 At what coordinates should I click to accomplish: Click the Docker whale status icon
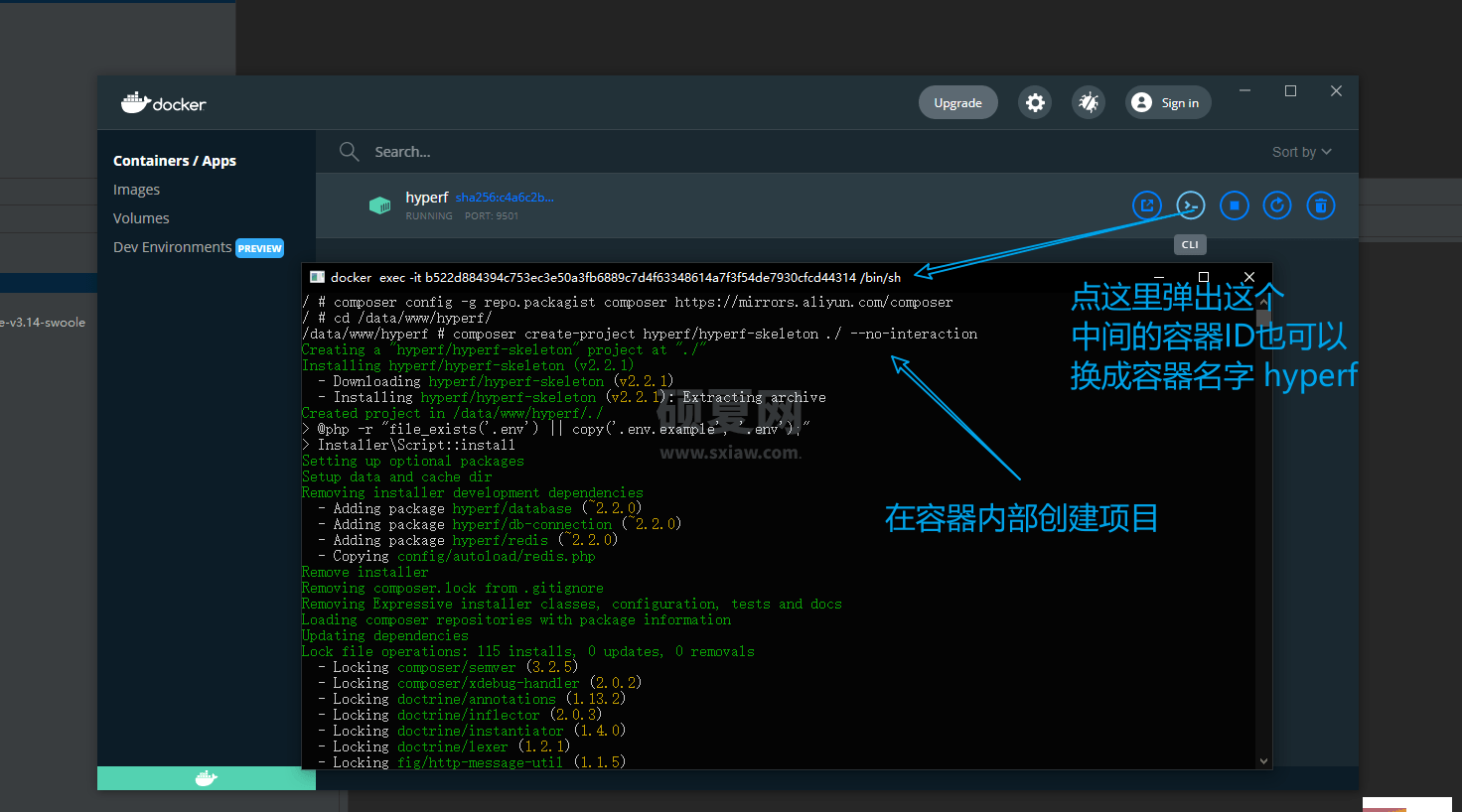(x=207, y=778)
